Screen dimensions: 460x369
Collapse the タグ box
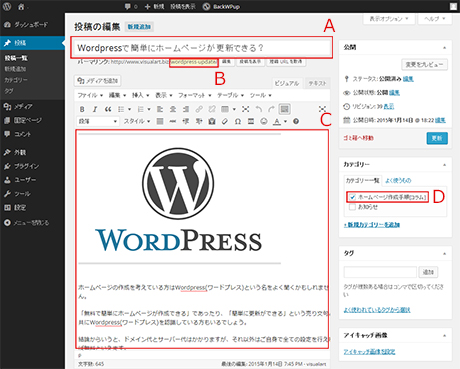(x=444, y=254)
